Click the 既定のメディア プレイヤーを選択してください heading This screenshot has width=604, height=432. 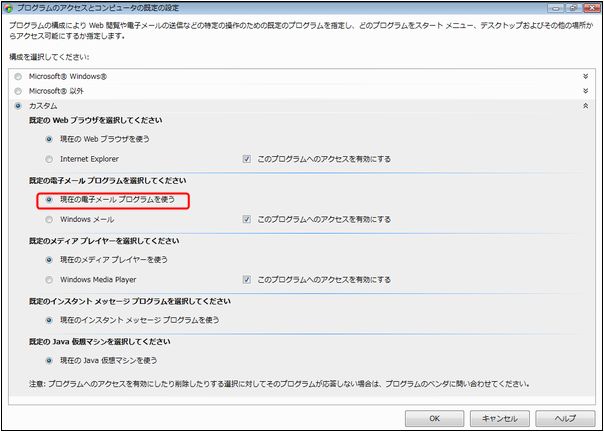[104, 241]
